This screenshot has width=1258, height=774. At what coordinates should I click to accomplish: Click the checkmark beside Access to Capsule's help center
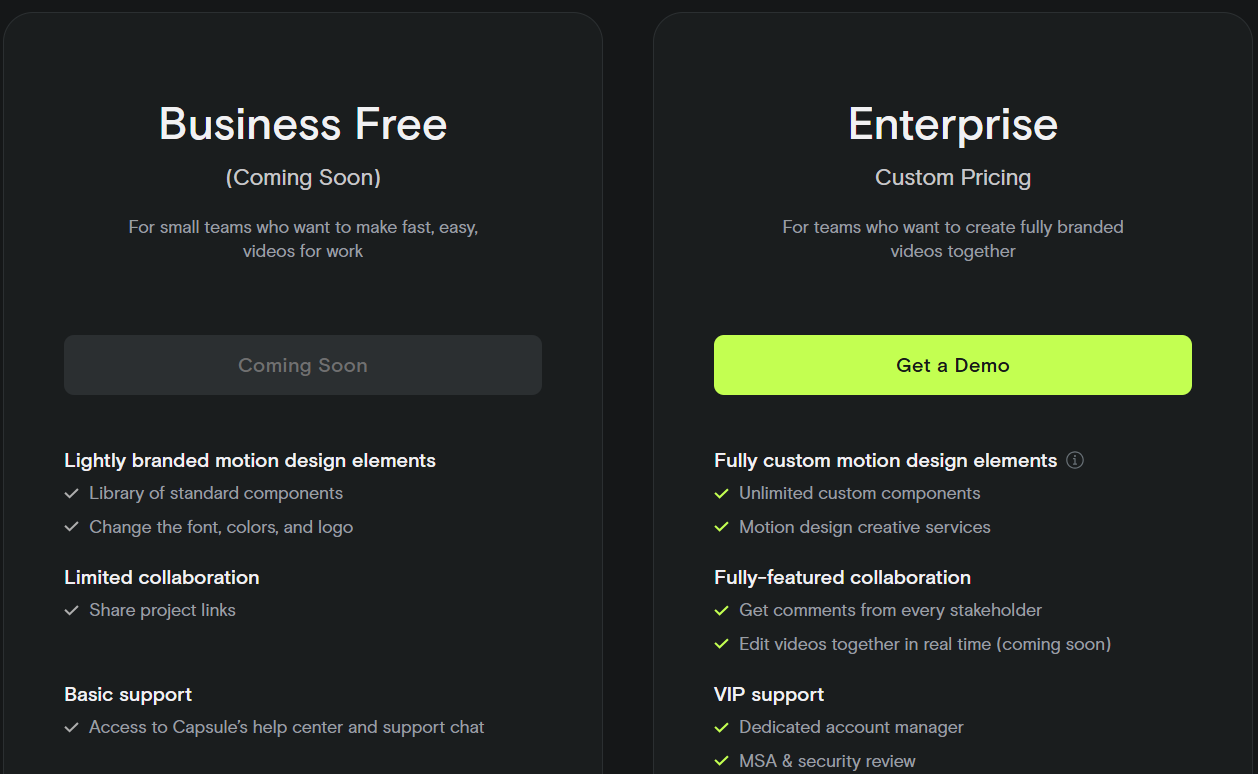click(x=72, y=728)
